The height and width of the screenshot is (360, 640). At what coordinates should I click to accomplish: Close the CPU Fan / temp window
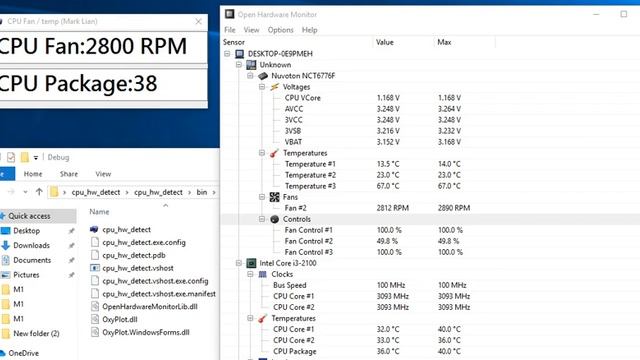198,21
